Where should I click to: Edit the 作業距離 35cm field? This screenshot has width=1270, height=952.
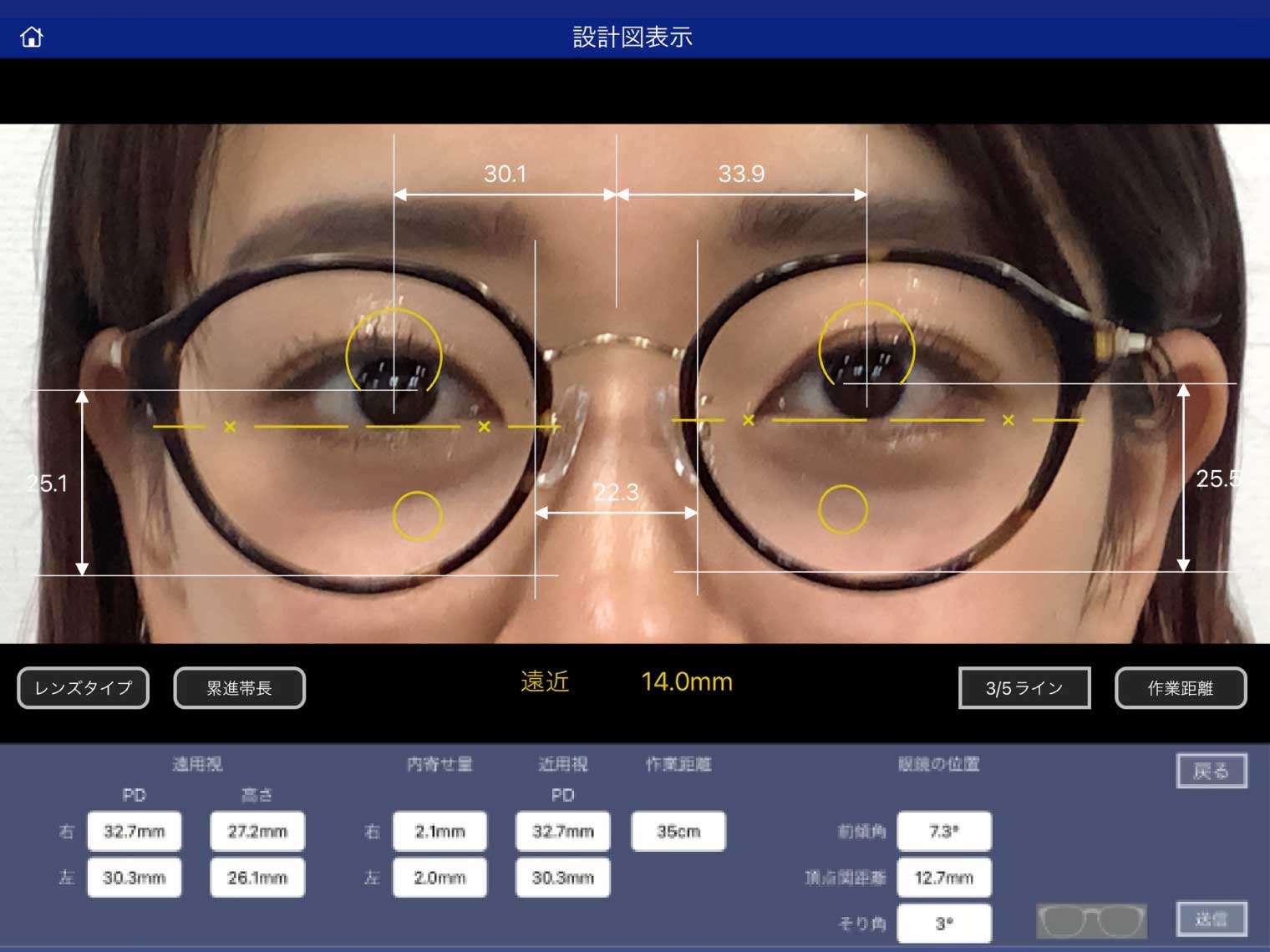coord(678,832)
